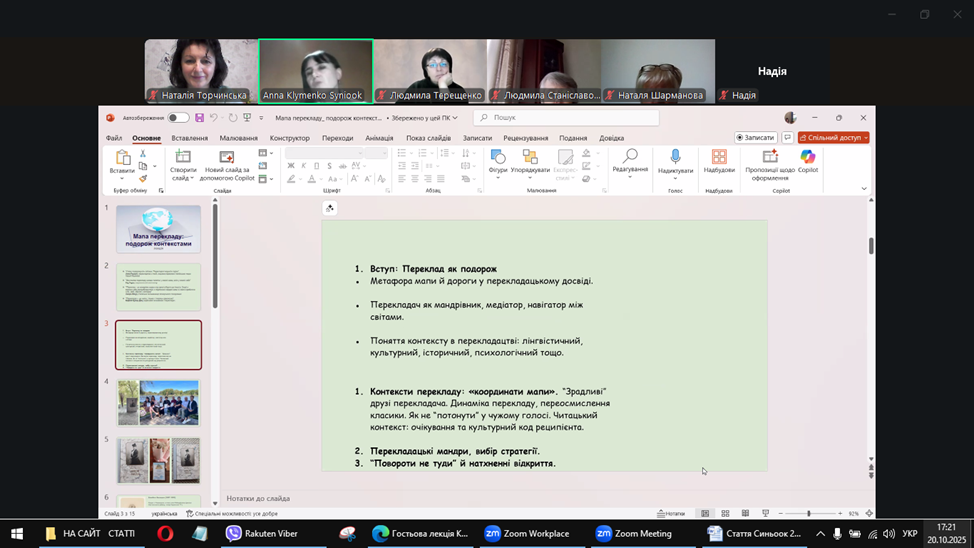
Task: Open the Вставлення ribbon tab
Action: click(x=189, y=138)
